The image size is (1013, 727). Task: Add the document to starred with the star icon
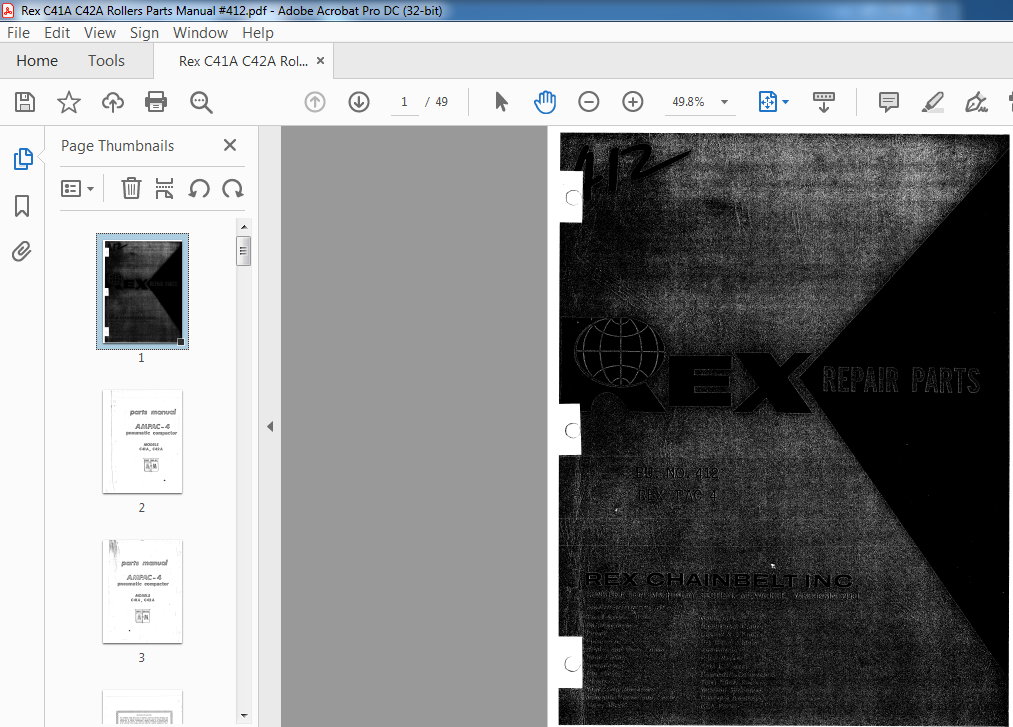[x=68, y=102]
